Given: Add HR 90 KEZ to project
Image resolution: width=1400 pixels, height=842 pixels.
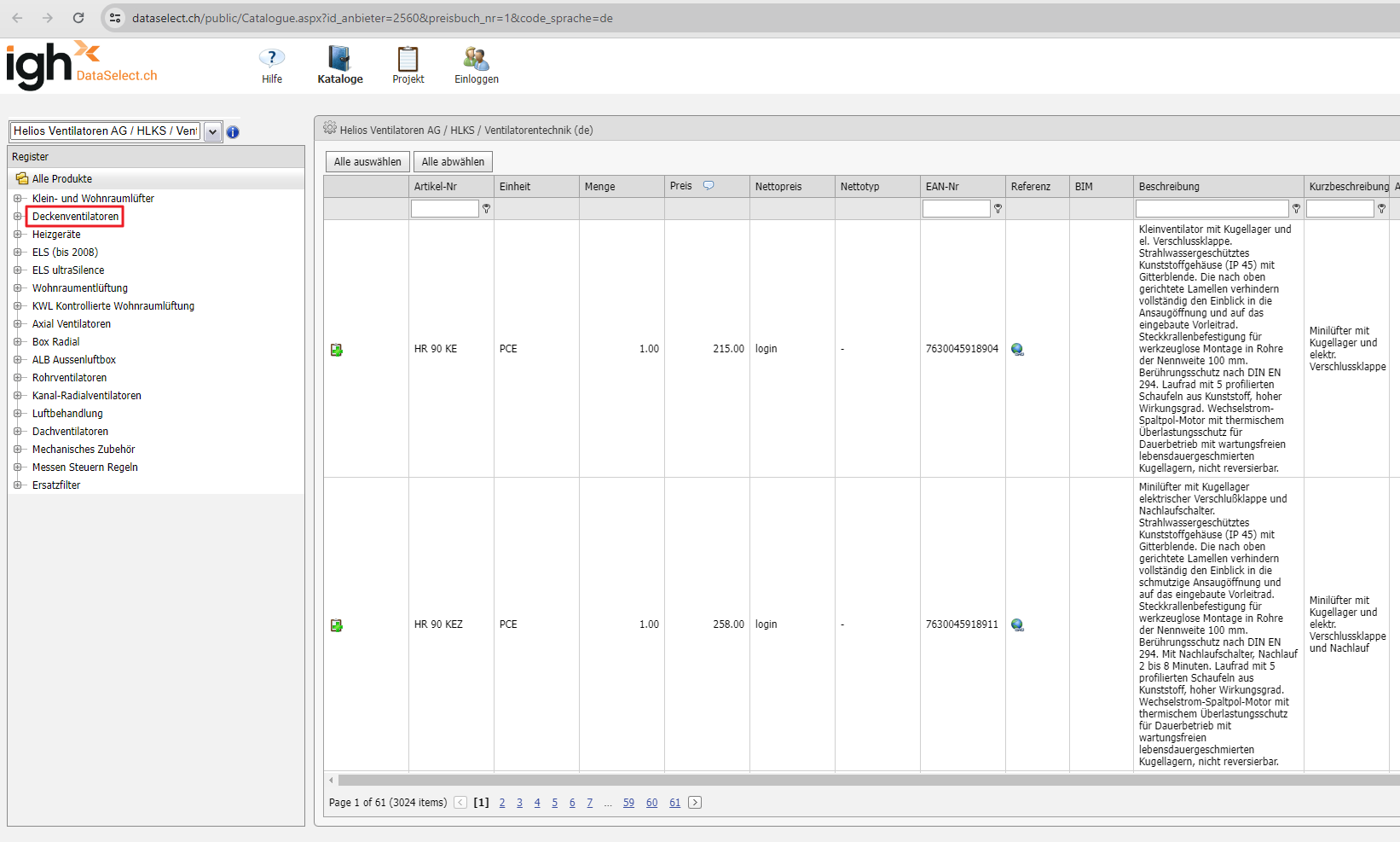Looking at the screenshot, I should pyautogui.click(x=337, y=625).
